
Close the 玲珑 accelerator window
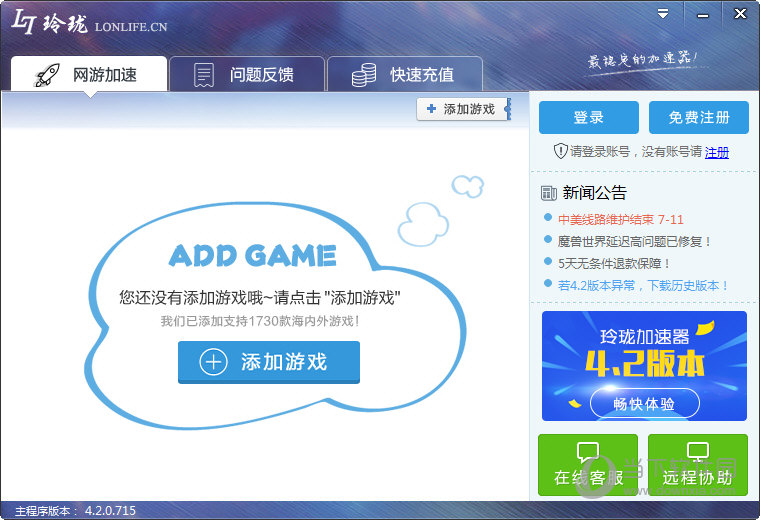(740, 14)
